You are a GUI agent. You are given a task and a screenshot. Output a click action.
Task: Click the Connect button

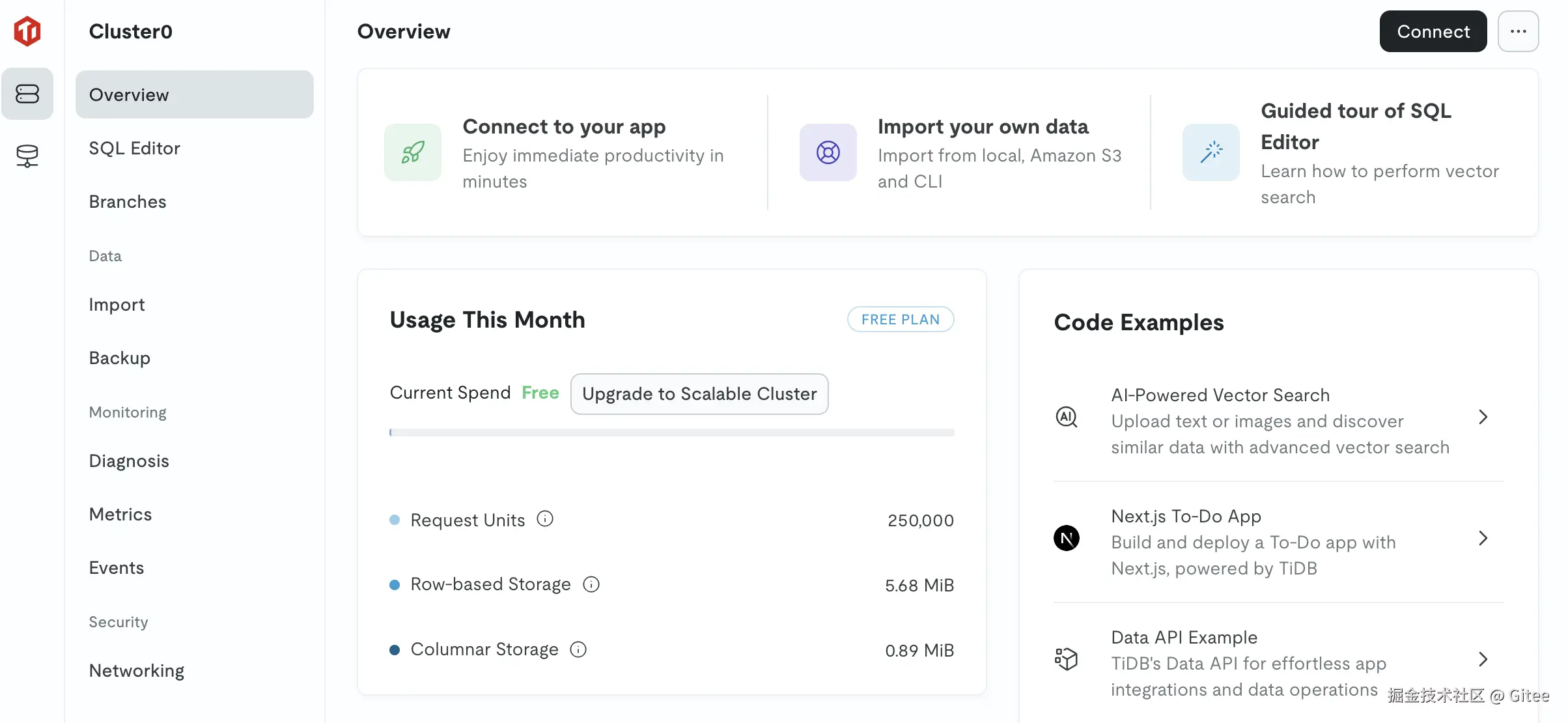point(1433,31)
